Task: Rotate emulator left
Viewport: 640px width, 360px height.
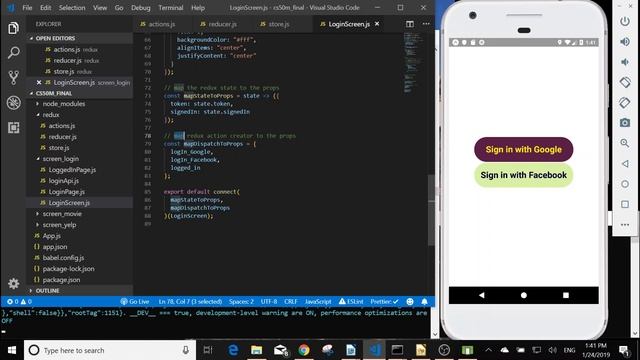Action: [x=624, y=82]
